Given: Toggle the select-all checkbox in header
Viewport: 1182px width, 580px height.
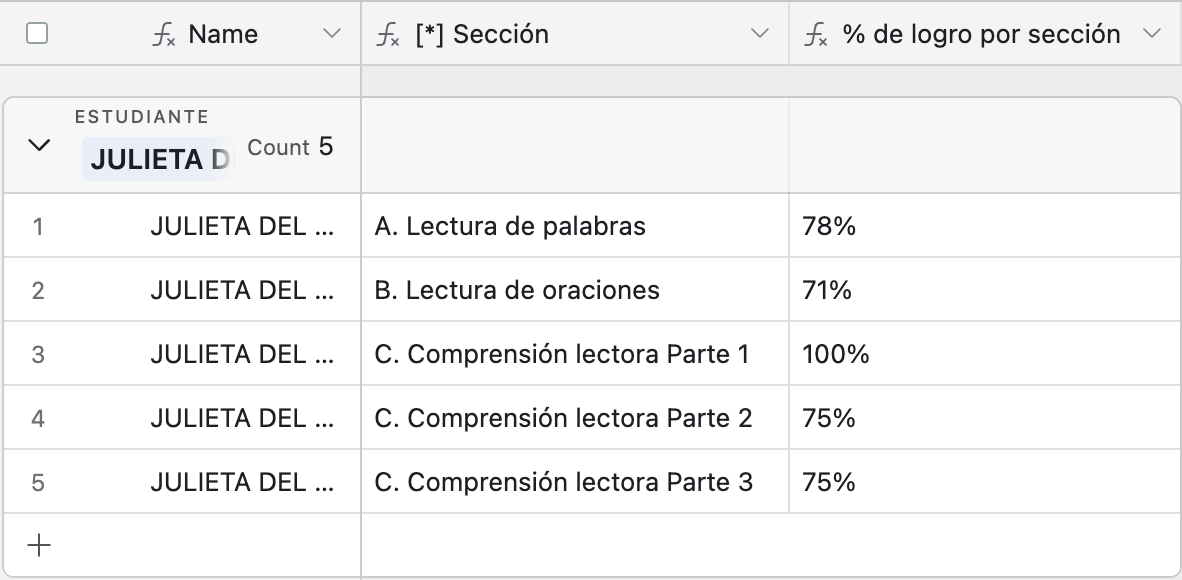Looking at the screenshot, I should coord(37,33).
